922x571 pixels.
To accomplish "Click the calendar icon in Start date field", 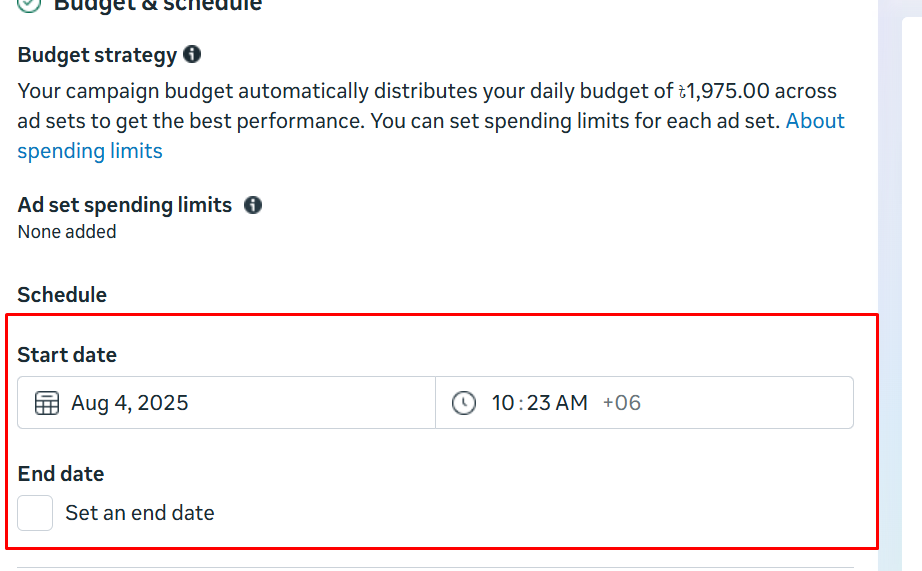I will (x=47, y=403).
